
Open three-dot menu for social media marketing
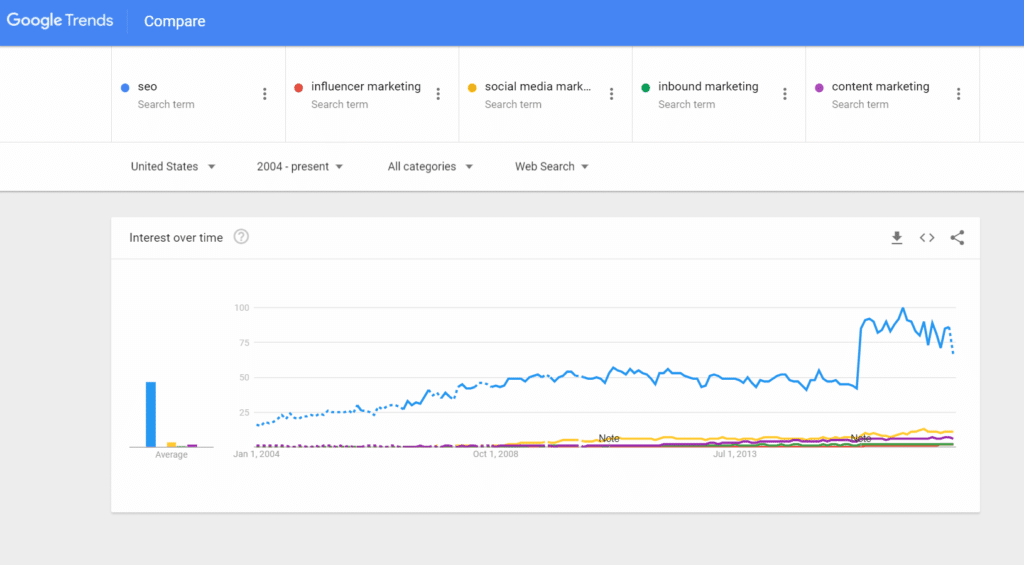coord(611,94)
